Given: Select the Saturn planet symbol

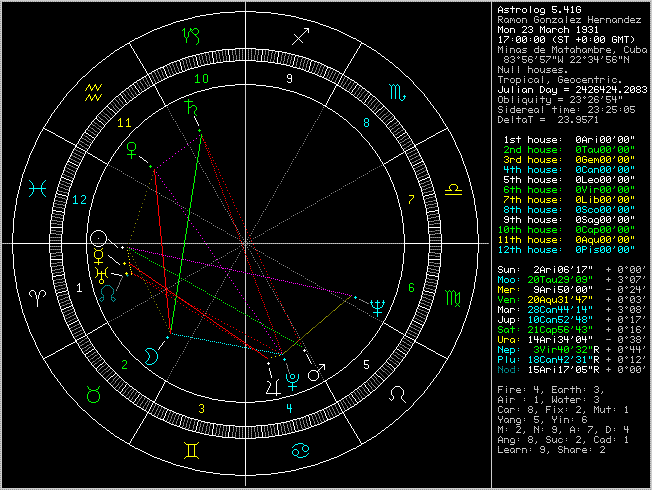Looking at the screenshot, I should click(192, 107).
